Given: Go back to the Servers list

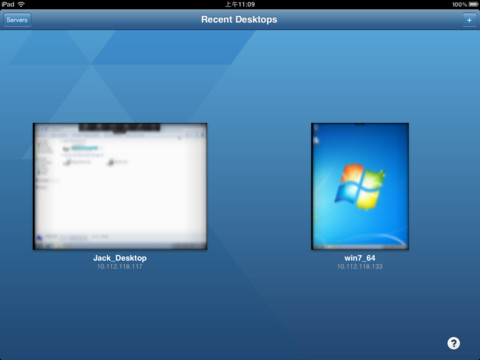Looking at the screenshot, I should click(17, 20).
